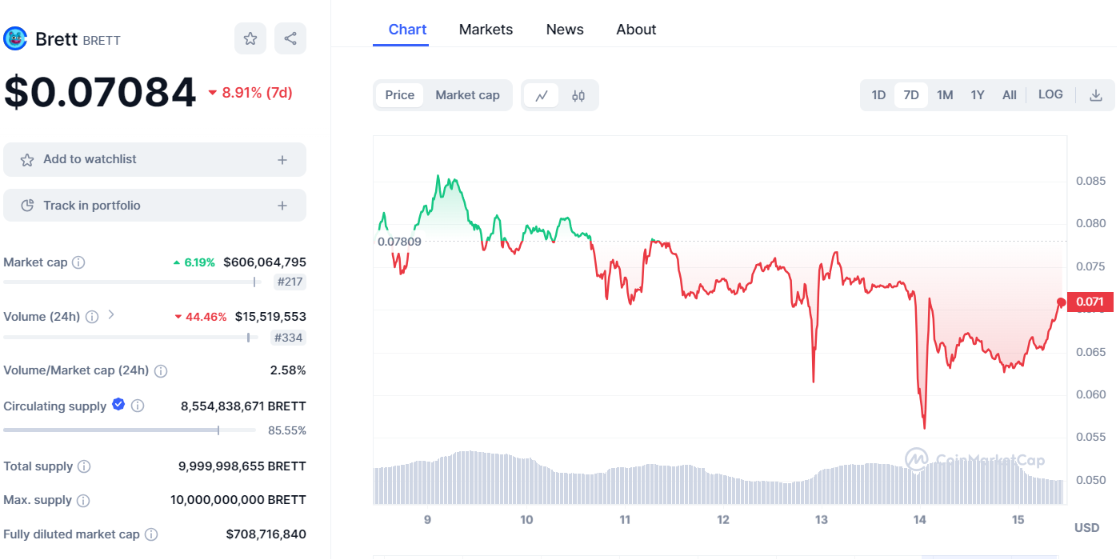Set chart range to All
This screenshot has width=1117, height=559.
pyautogui.click(x=1009, y=95)
